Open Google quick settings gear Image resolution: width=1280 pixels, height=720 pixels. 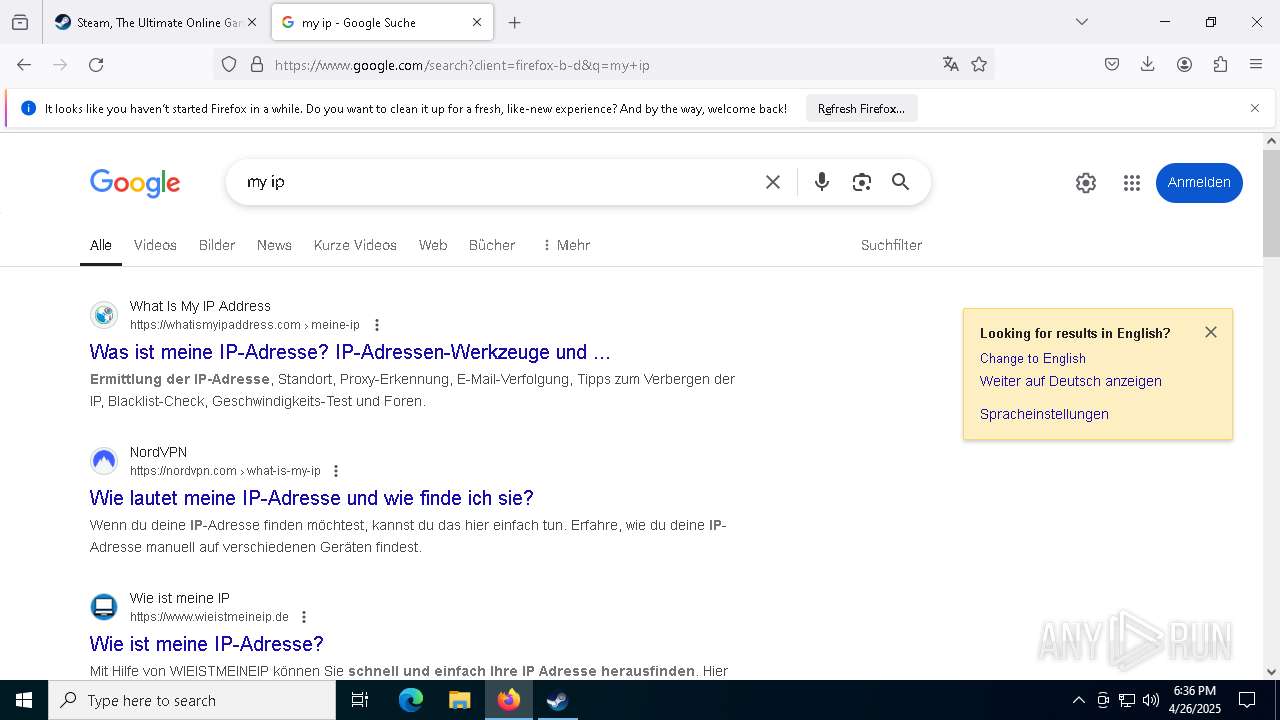(x=1086, y=183)
